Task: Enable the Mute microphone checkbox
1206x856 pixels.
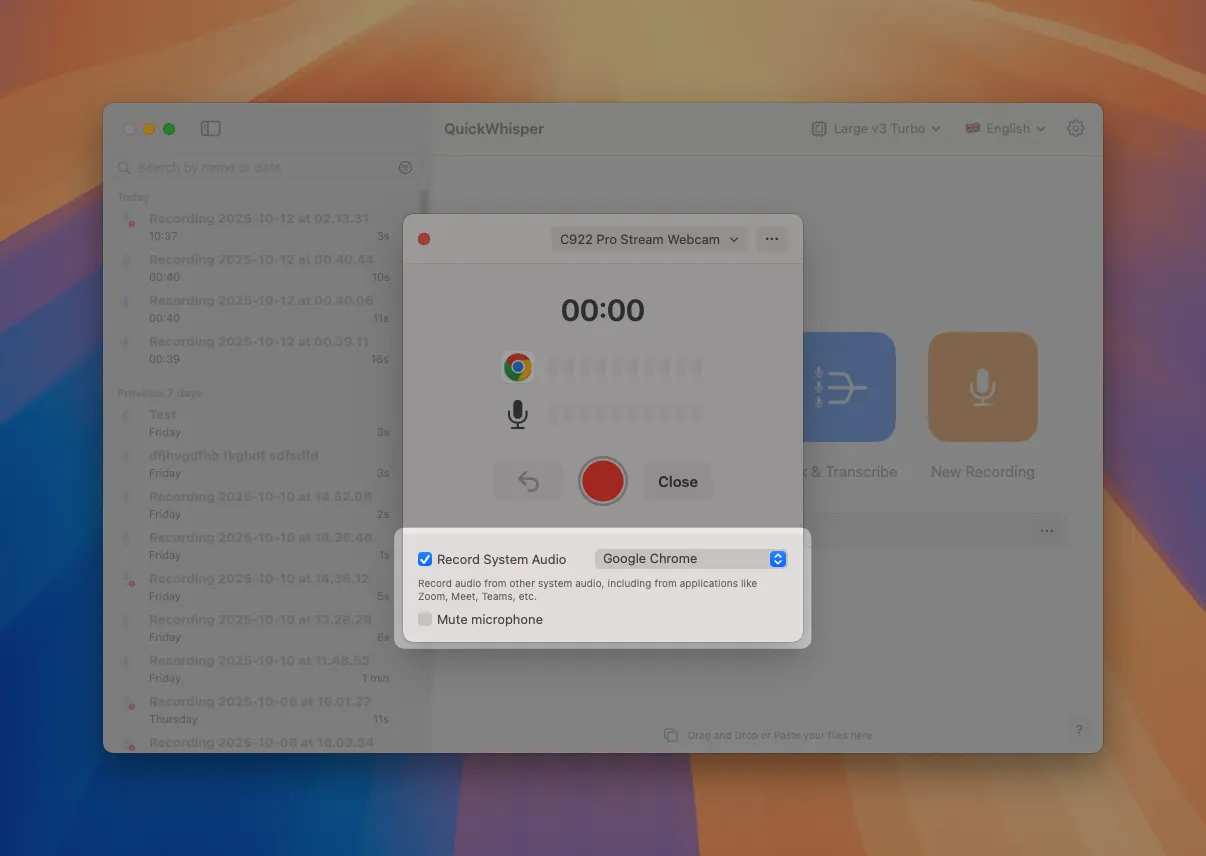Action: pos(425,619)
